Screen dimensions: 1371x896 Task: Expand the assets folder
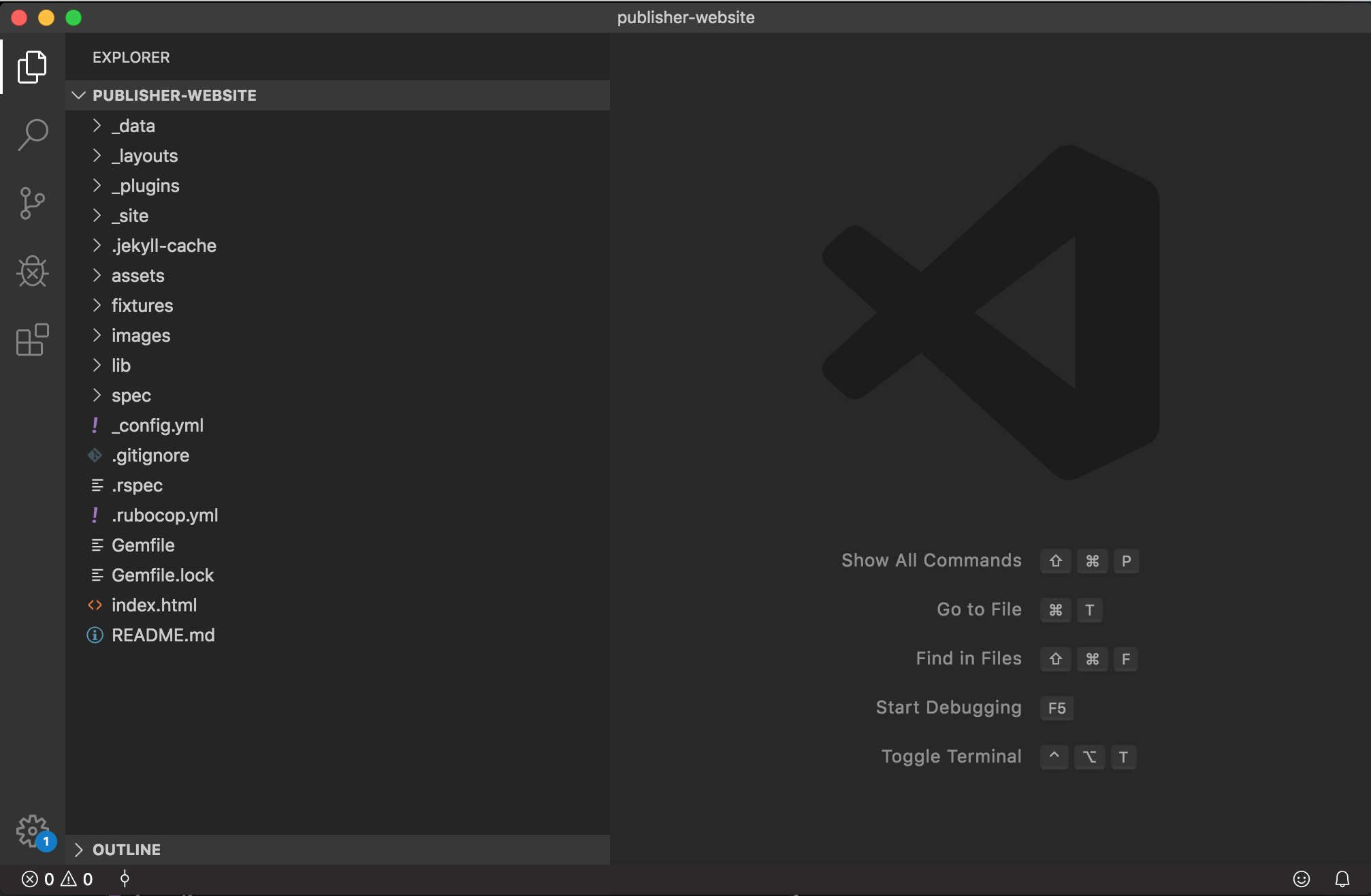coord(97,276)
